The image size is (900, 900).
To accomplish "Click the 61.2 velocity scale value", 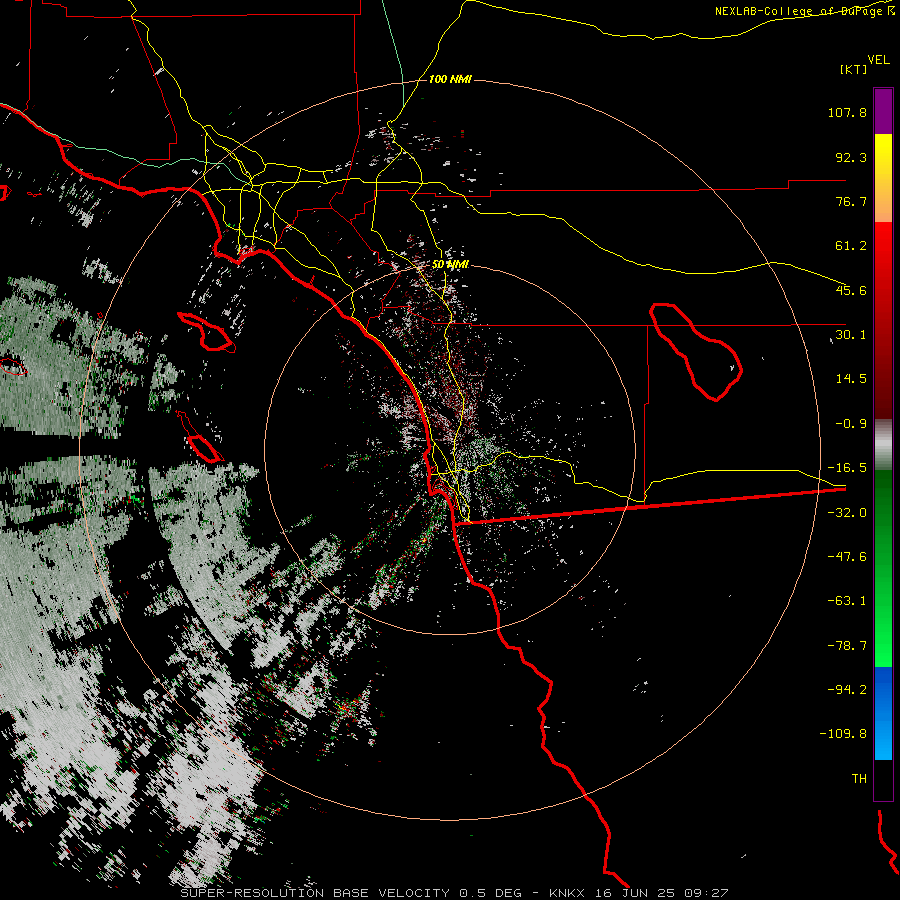I will (x=851, y=246).
